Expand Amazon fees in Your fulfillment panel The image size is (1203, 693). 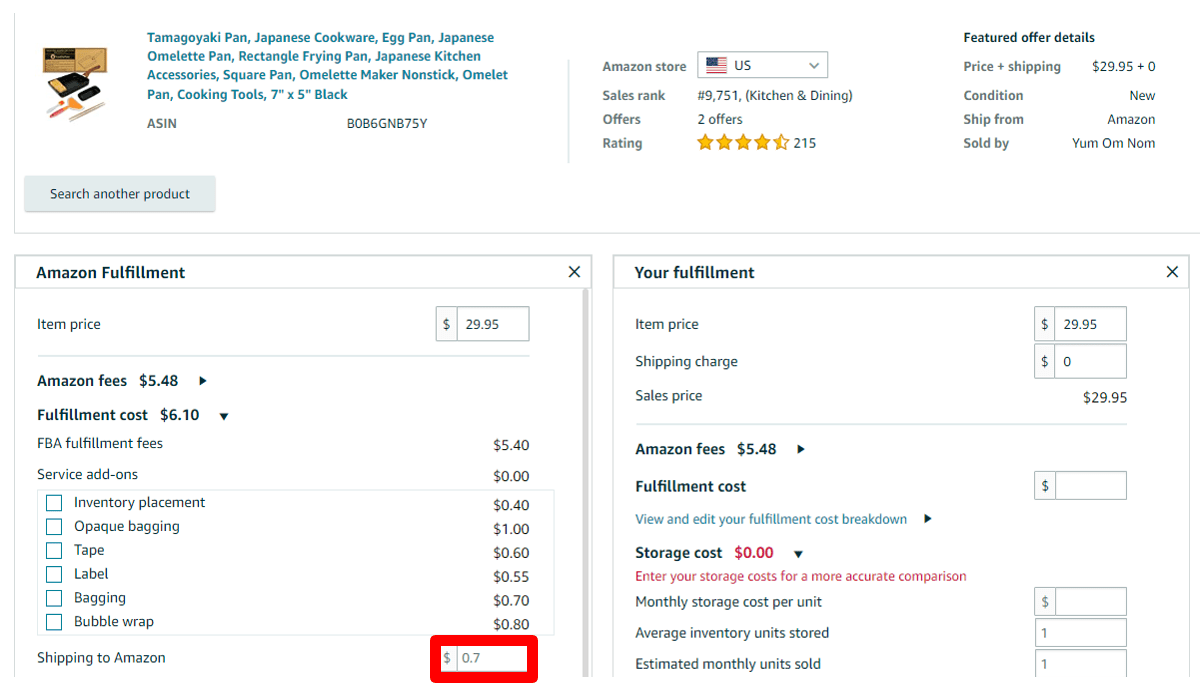(x=801, y=450)
